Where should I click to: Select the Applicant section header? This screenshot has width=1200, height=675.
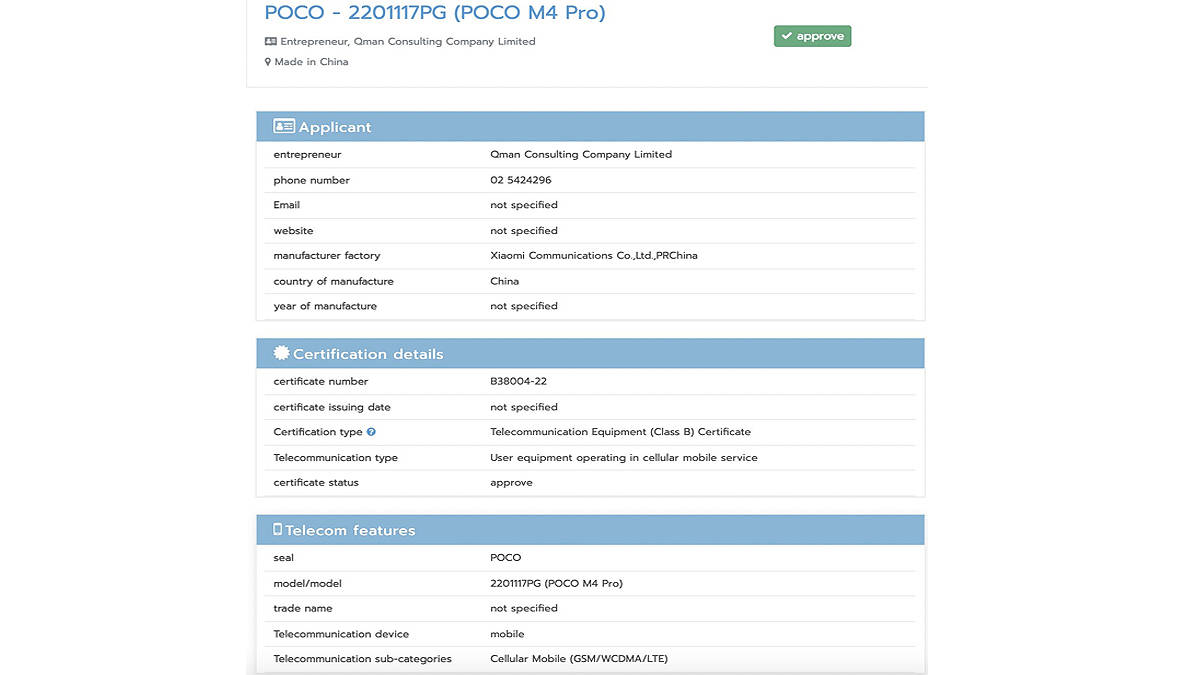click(x=336, y=127)
